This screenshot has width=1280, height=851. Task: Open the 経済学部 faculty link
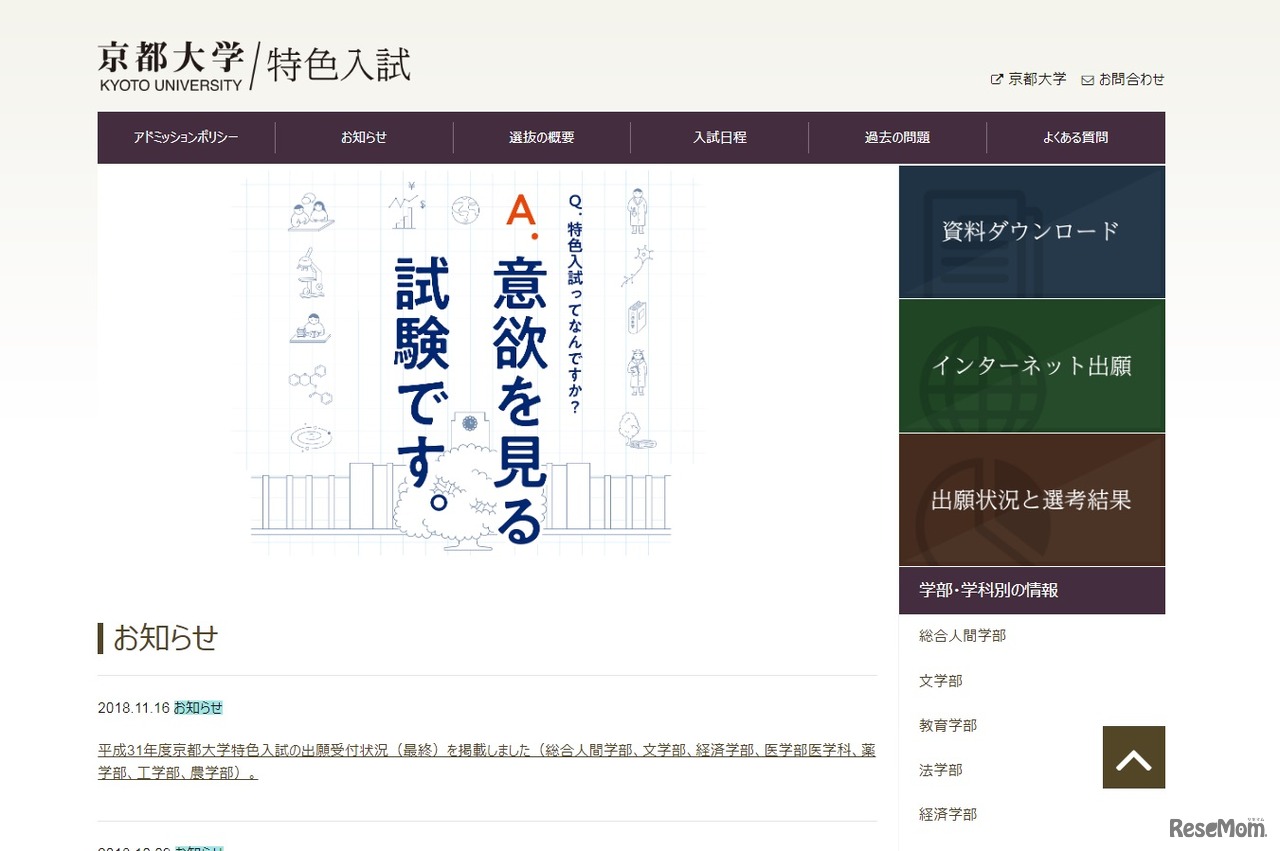click(947, 814)
